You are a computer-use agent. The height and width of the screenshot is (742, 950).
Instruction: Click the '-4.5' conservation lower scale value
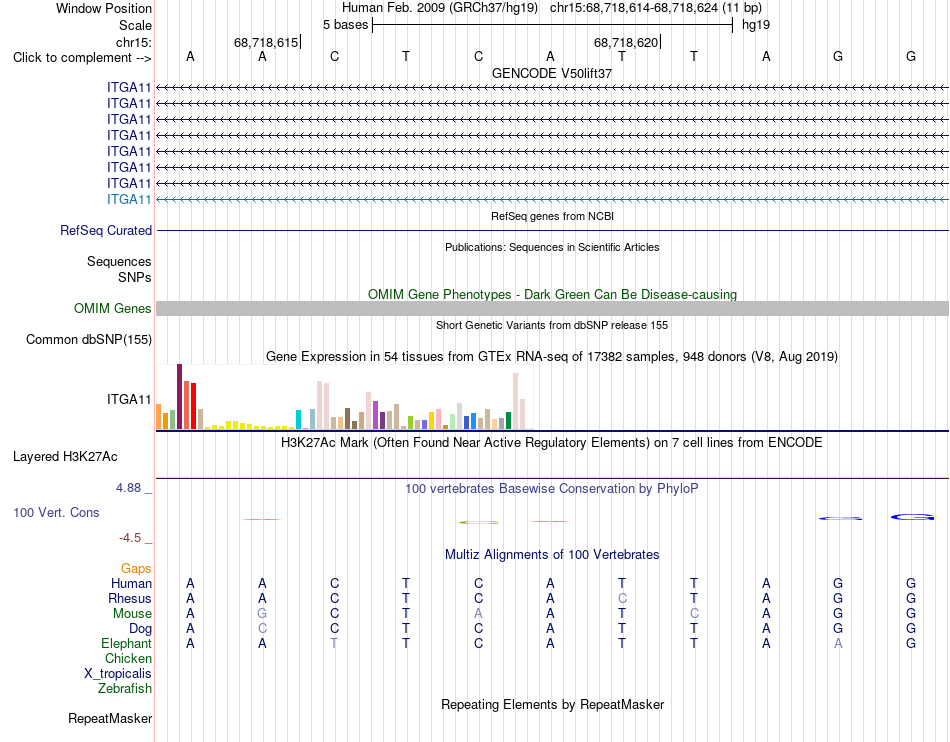click(x=130, y=538)
